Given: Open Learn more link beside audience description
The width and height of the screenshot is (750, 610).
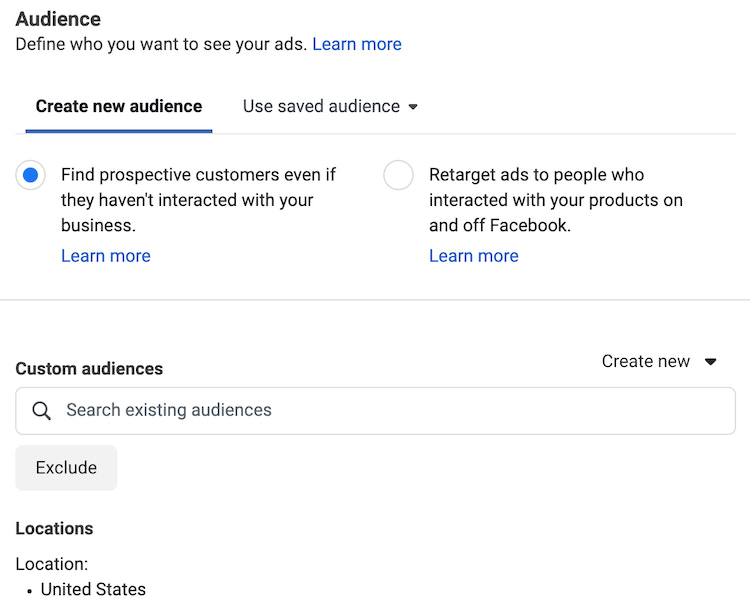Looking at the screenshot, I should point(357,44).
